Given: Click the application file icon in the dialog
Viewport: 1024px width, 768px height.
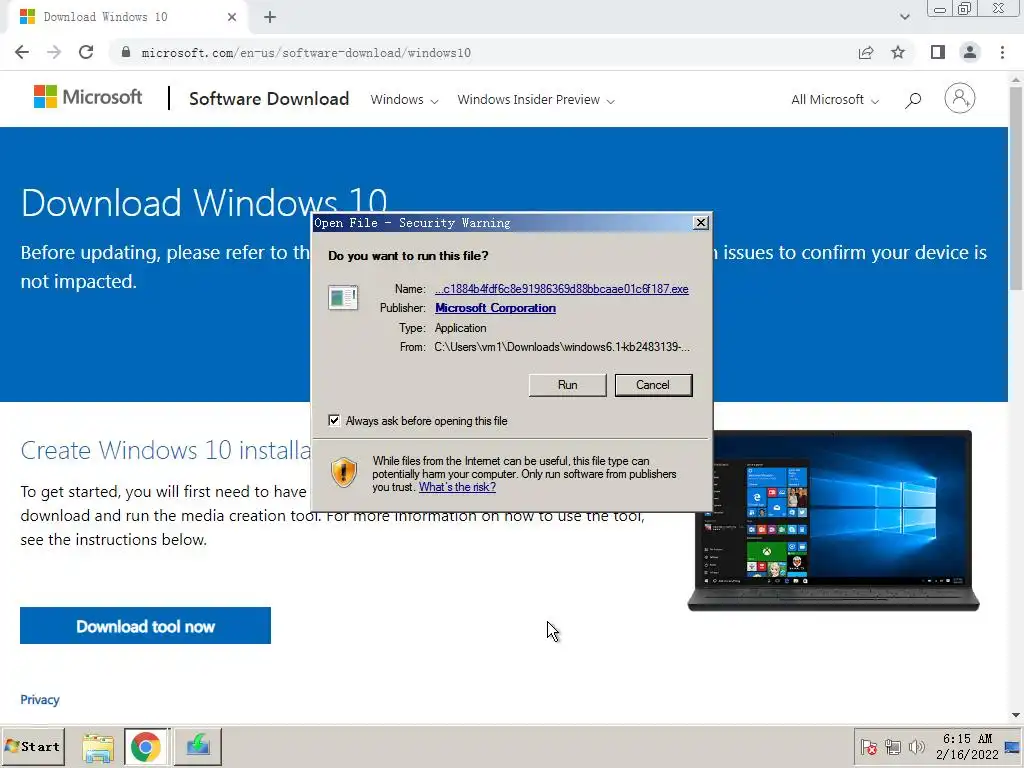Looking at the screenshot, I should click(x=343, y=298).
